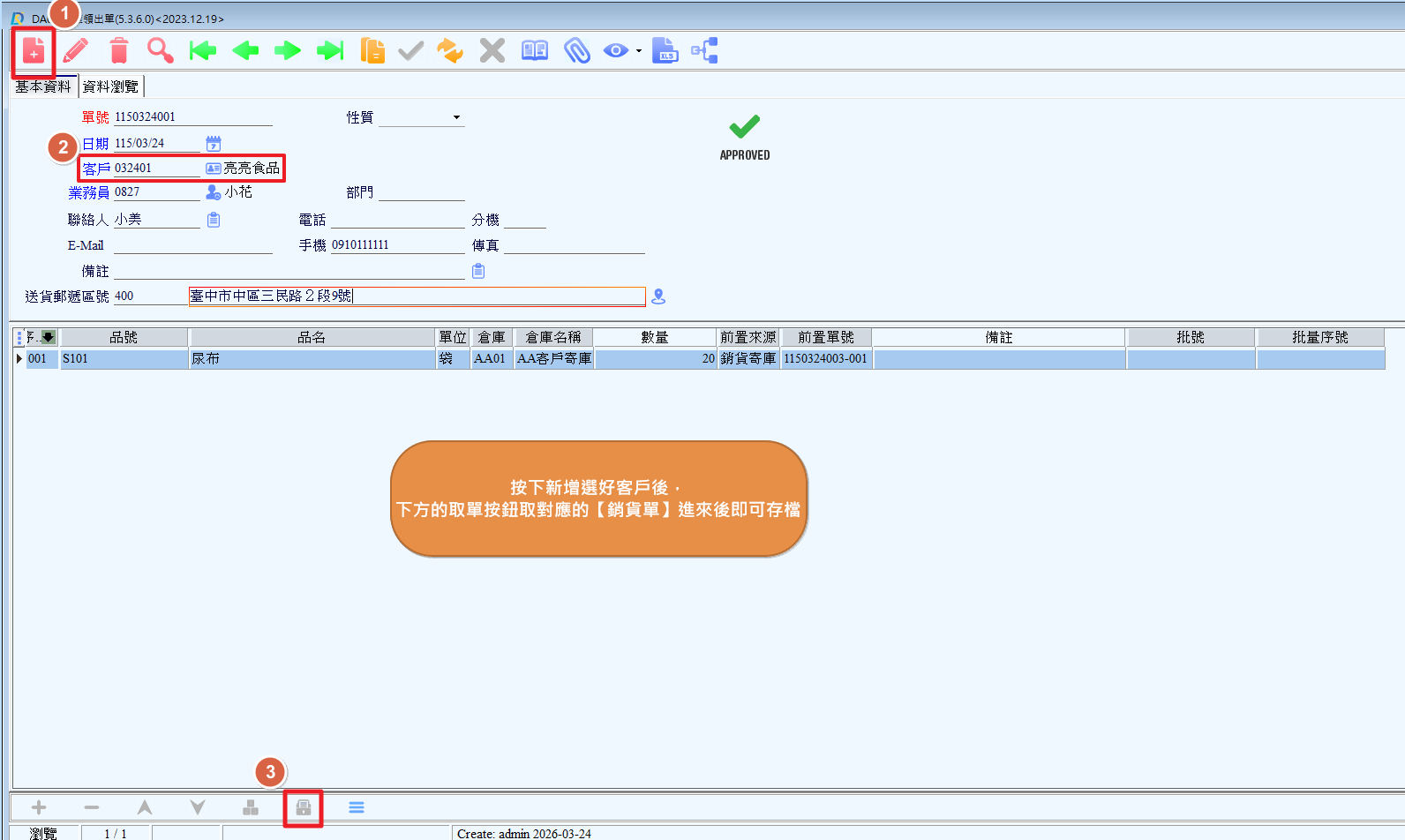
Task: Open the date picker calendar icon
Action: pyautogui.click(x=214, y=143)
